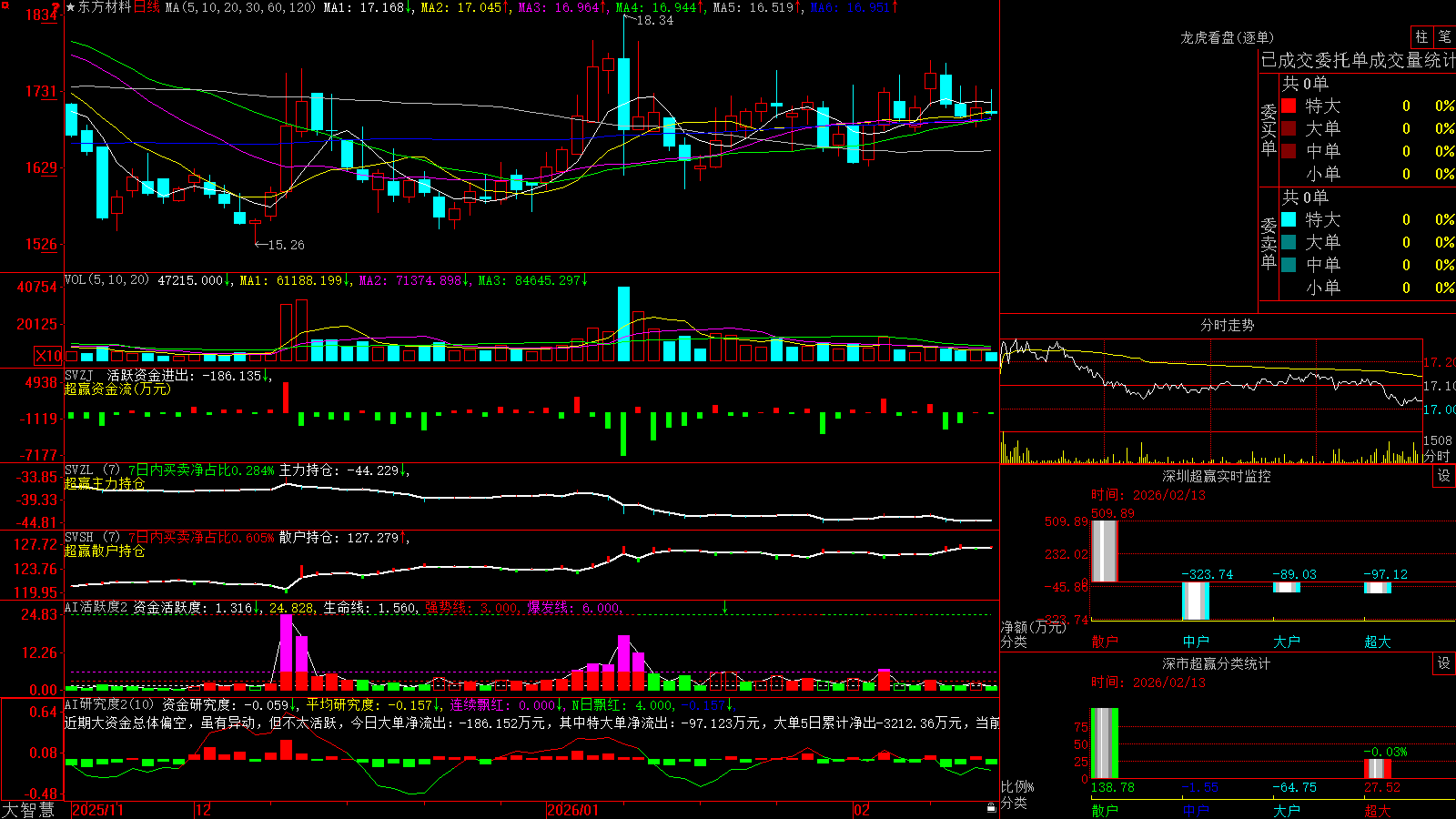Click the green down-arrow marker in the AI活跃度 pane
Screen dimensions: 1456x819
[x=725, y=607]
